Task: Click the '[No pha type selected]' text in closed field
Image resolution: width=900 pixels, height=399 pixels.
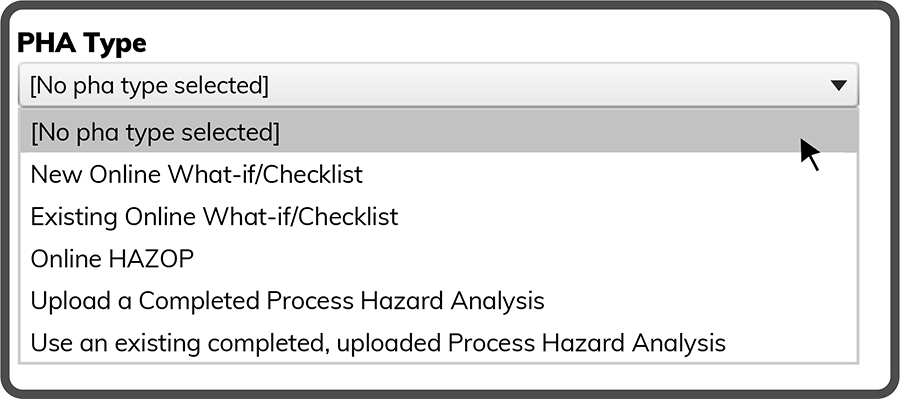Action: click(x=149, y=86)
